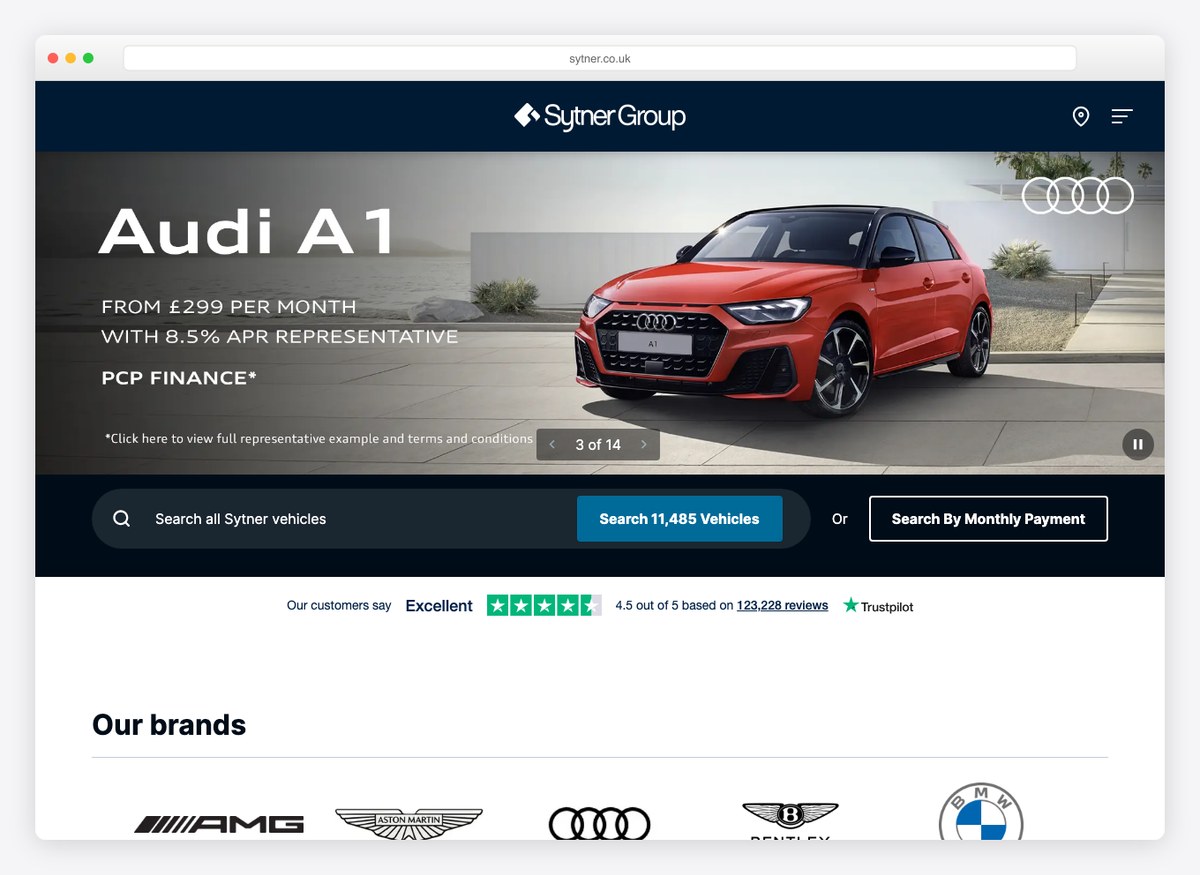Viewport: 1200px width, 875px height.
Task: Open the 123,228 reviews link
Action: tap(782, 605)
